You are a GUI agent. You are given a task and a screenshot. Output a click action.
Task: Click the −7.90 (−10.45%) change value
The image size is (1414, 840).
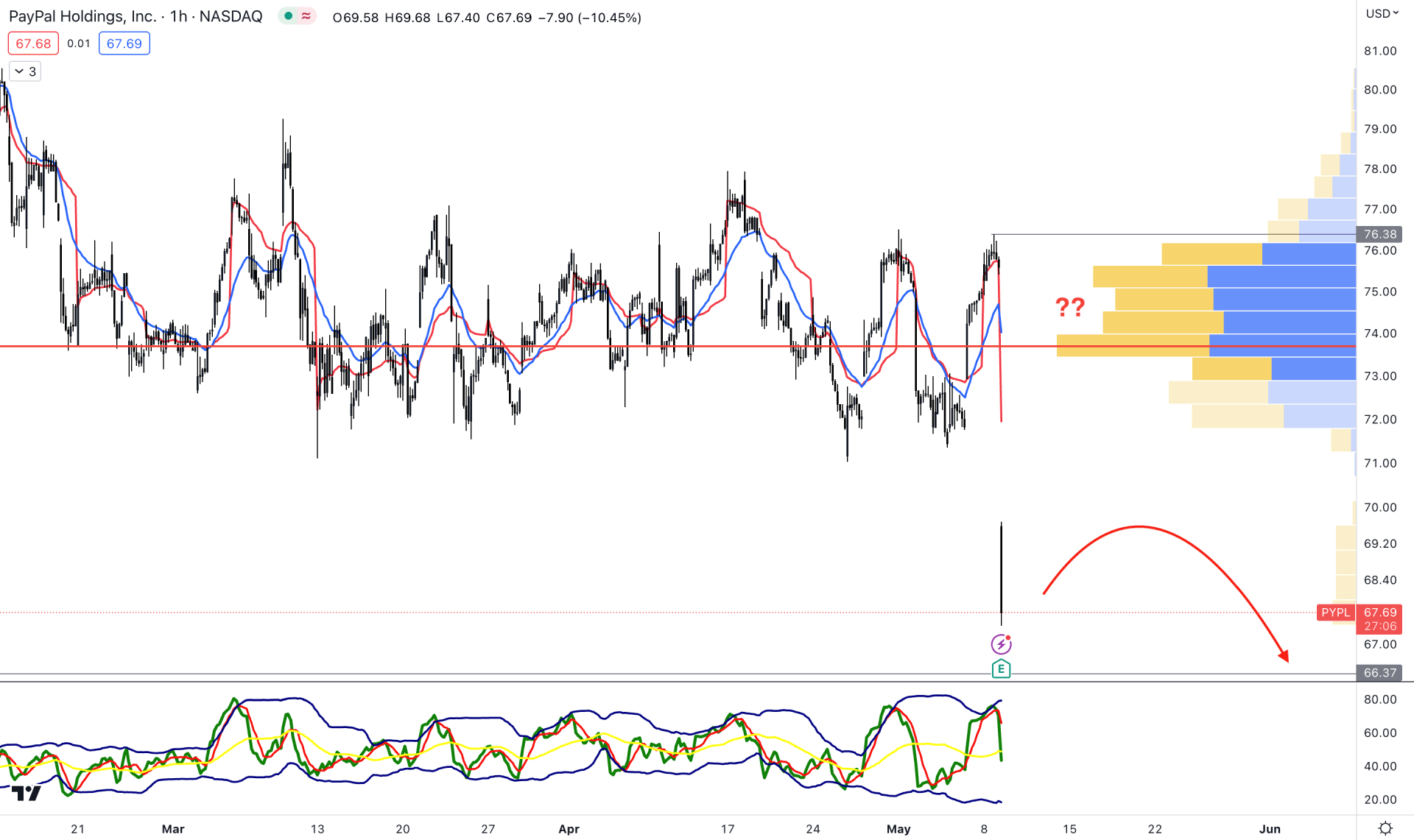(x=590, y=17)
